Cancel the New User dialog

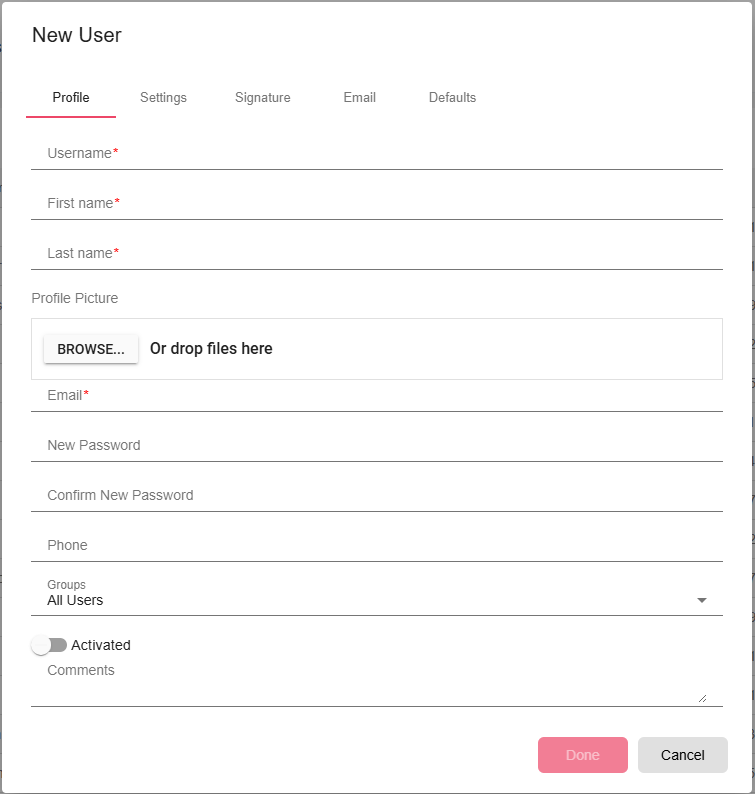click(683, 755)
